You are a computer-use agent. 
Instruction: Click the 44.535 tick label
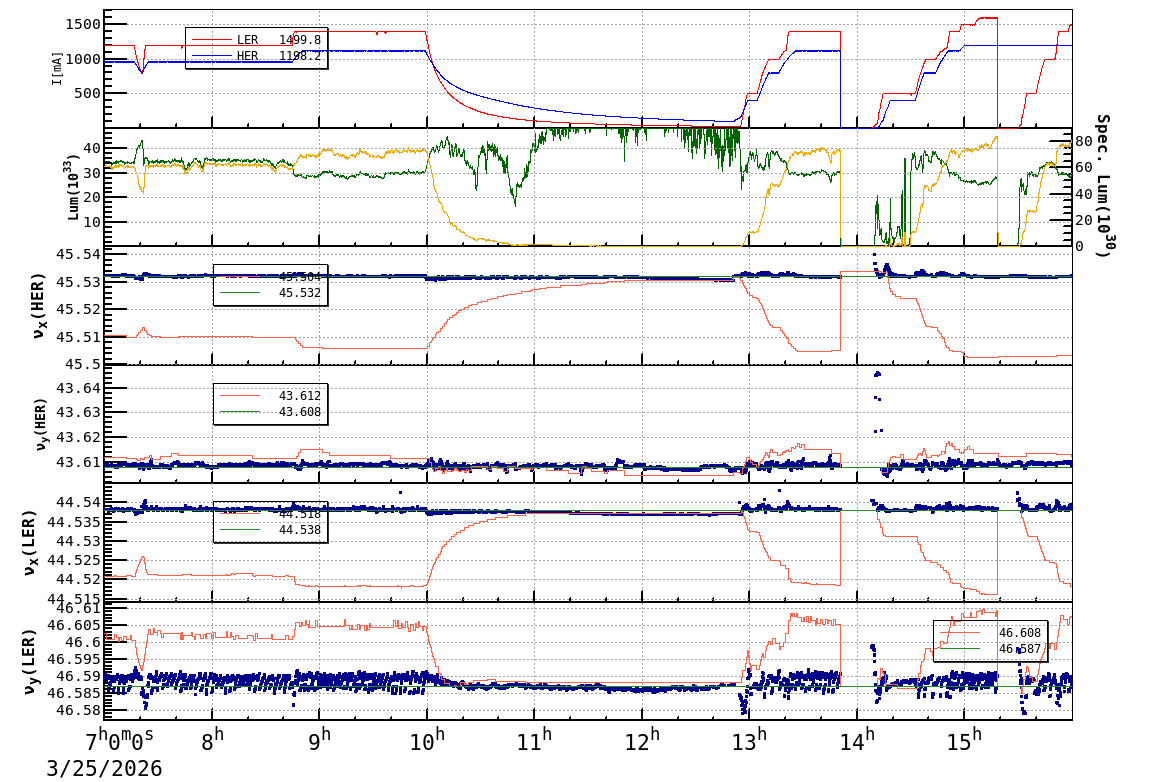(x=74, y=522)
